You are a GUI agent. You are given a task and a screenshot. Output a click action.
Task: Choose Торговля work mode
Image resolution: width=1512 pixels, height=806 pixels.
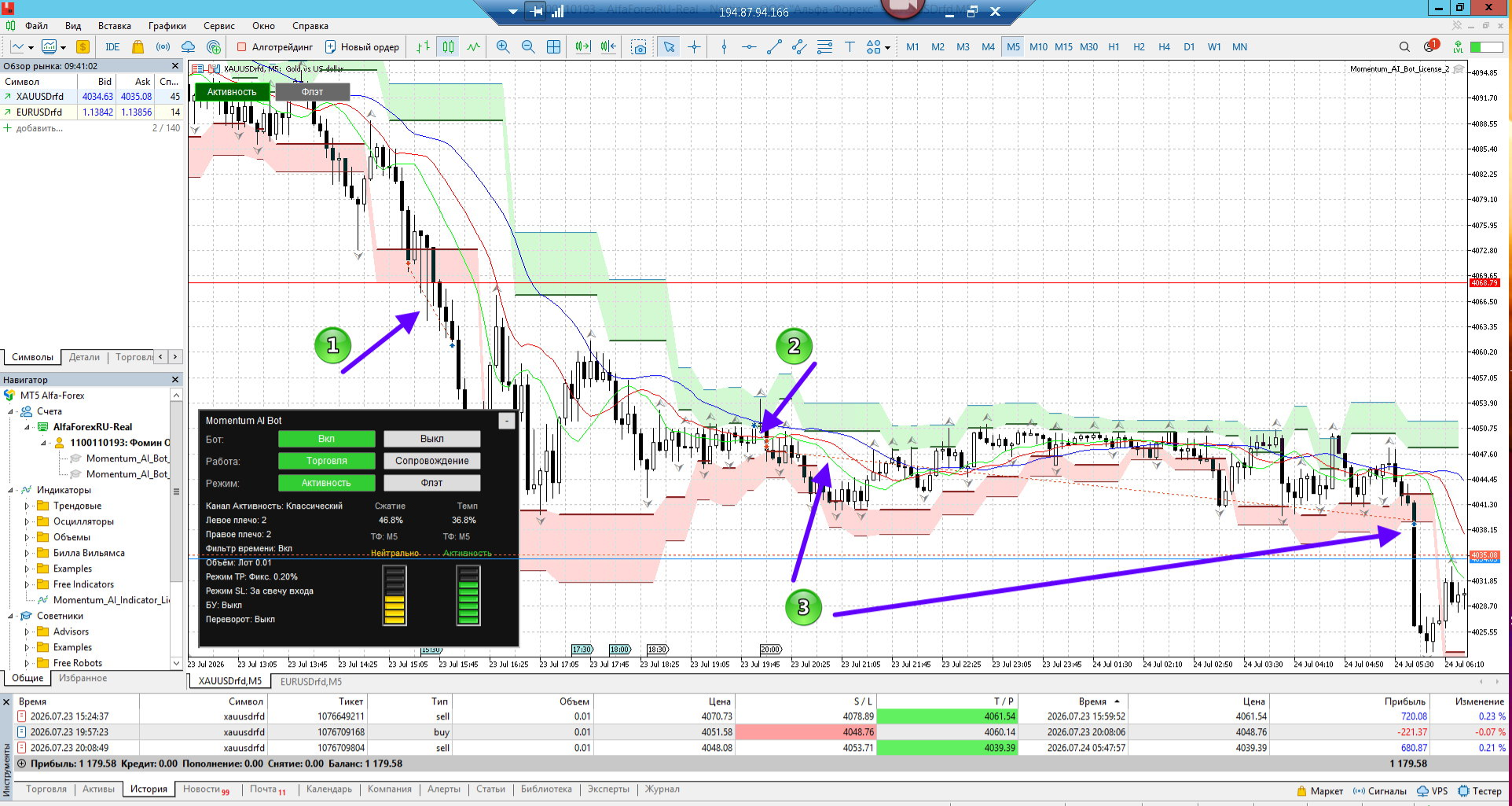tap(326, 461)
